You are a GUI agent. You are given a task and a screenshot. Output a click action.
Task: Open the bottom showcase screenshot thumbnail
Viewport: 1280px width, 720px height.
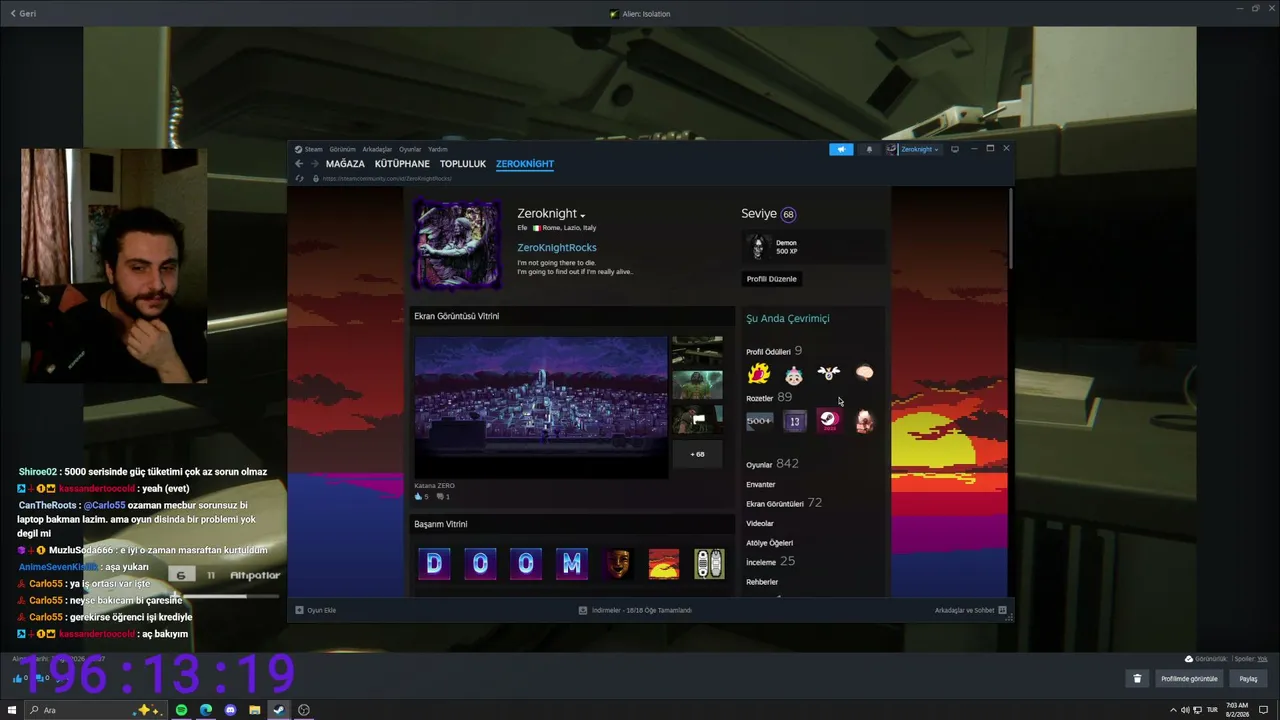[697, 420]
